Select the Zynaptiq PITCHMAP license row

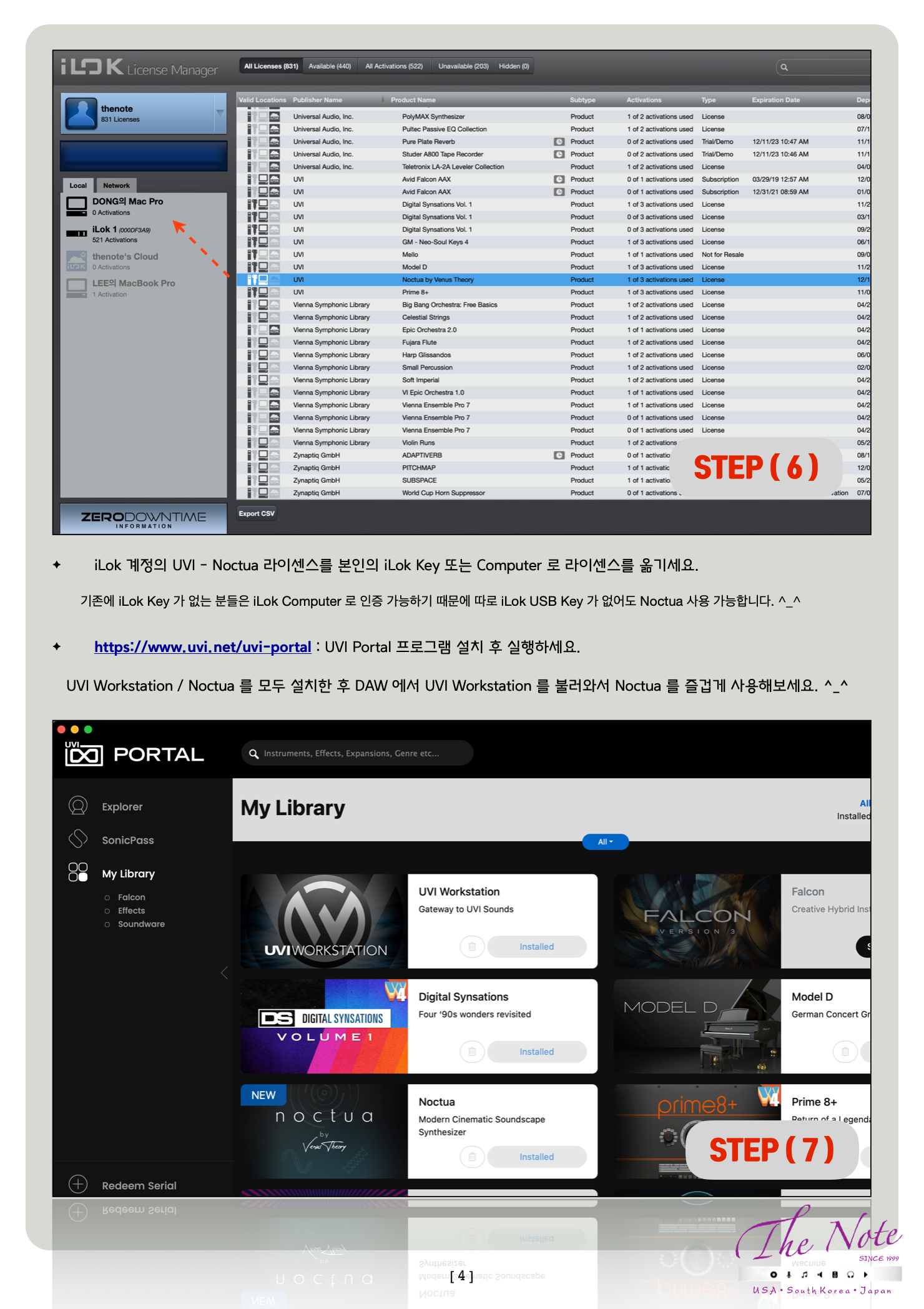553,468
